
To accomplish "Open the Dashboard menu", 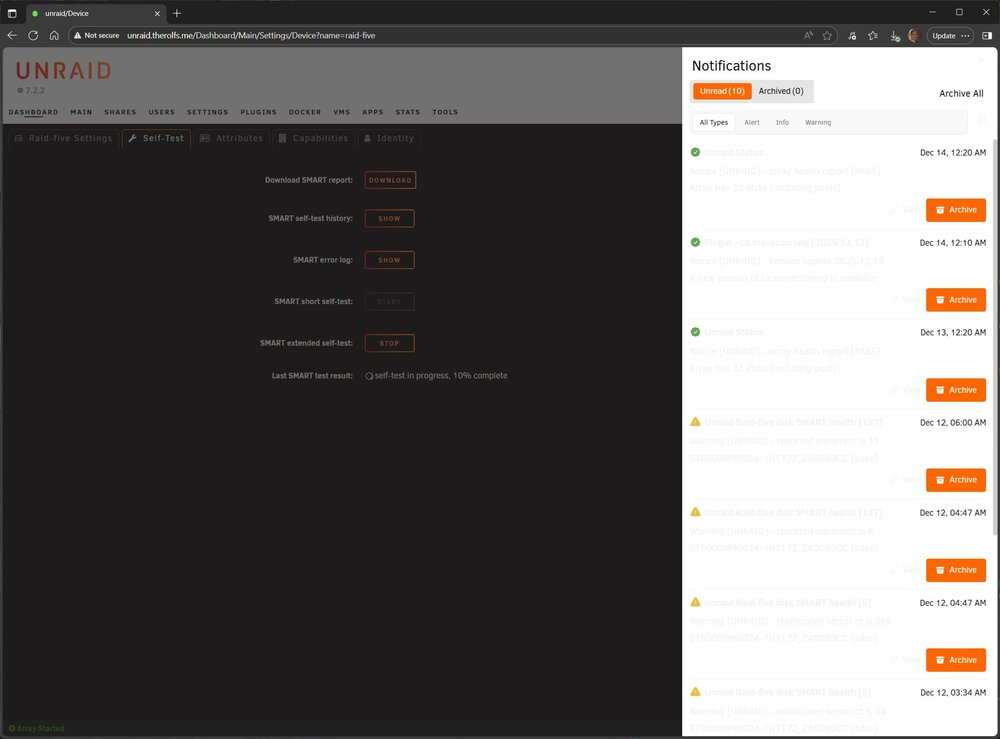I will click(x=33, y=112).
